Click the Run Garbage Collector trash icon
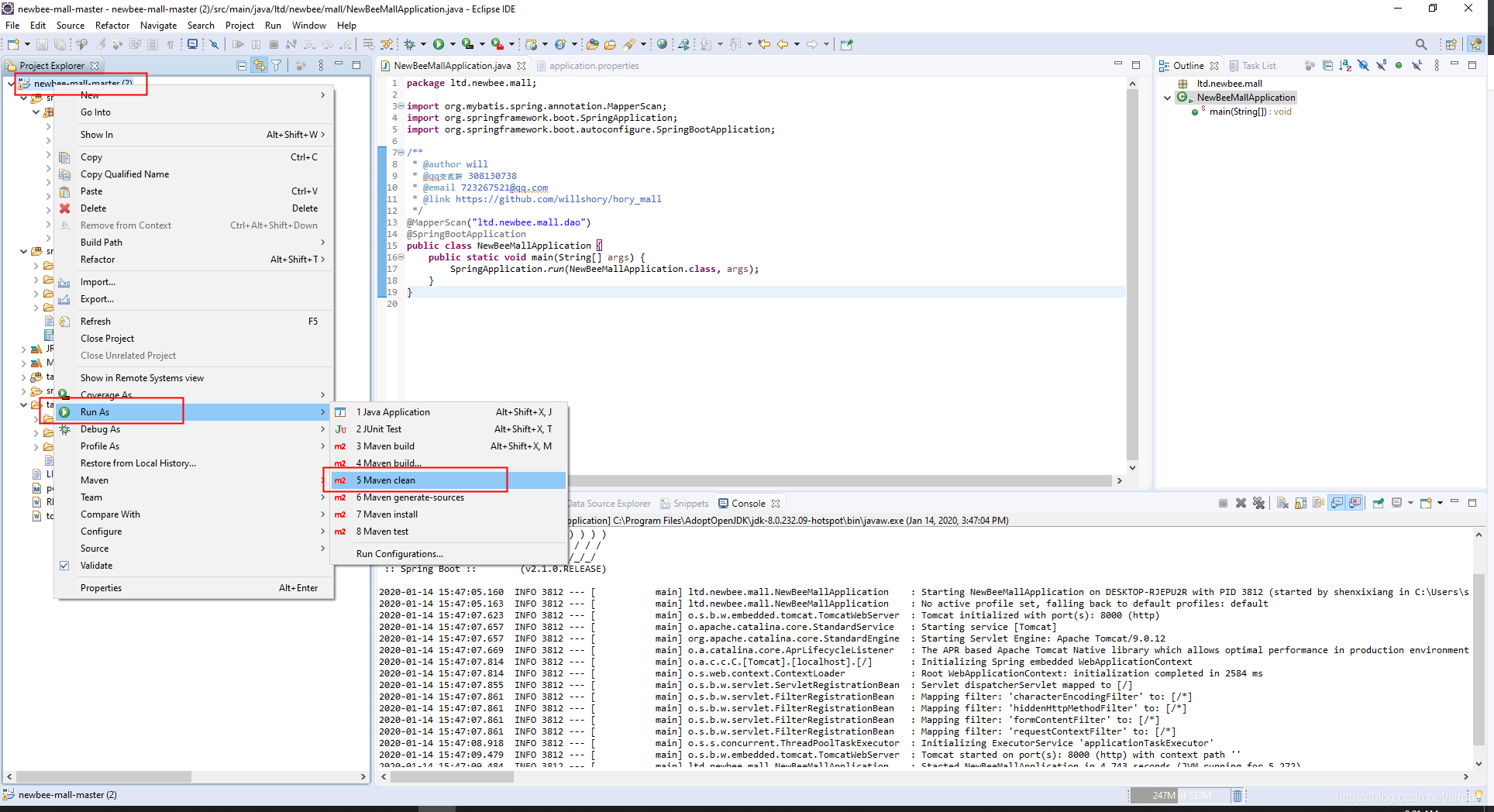The height and width of the screenshot is (812, 1494). click(x=1238, y=796)
